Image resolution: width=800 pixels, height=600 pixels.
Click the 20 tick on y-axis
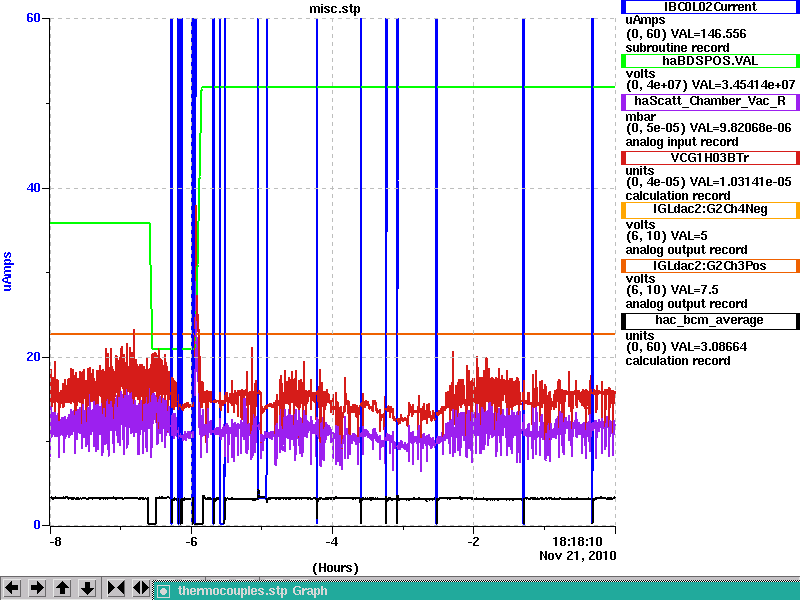point(33,357)
